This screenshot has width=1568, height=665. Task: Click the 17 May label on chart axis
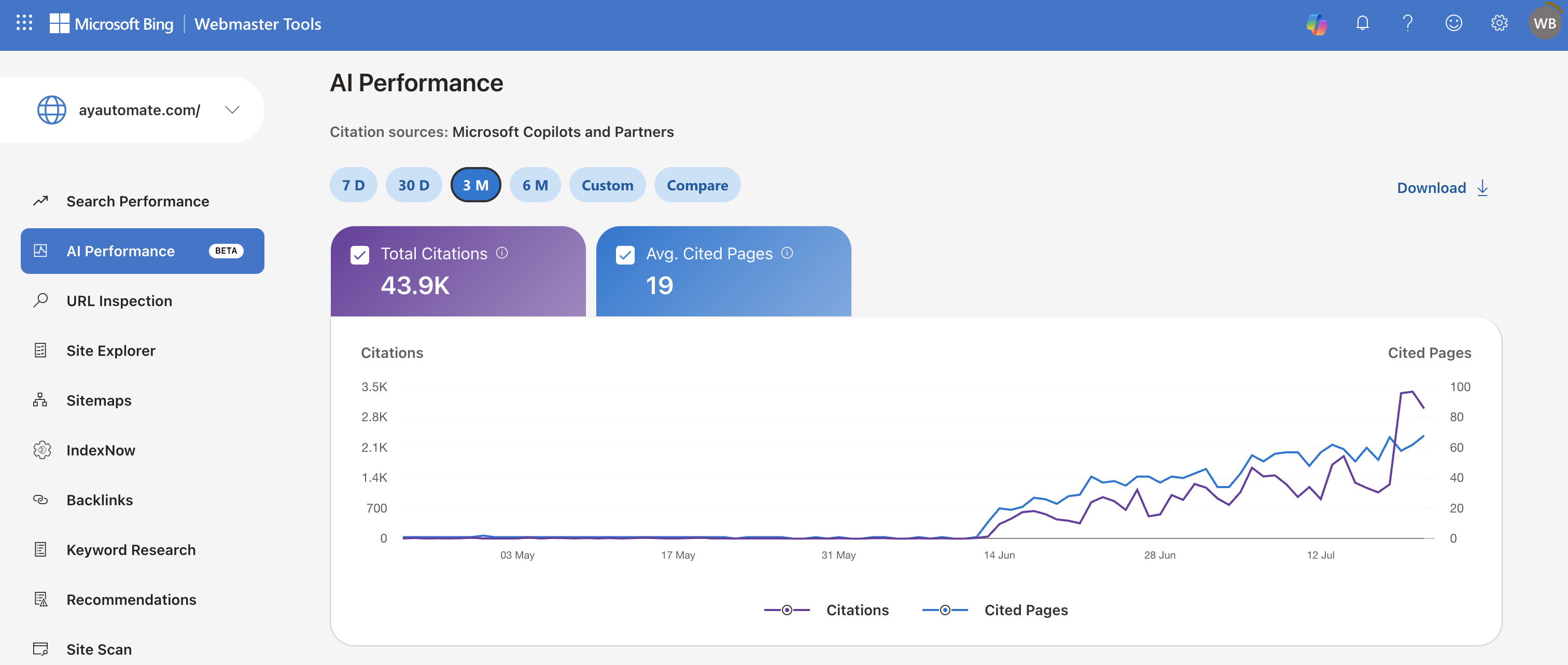click(x=678, y=555)
